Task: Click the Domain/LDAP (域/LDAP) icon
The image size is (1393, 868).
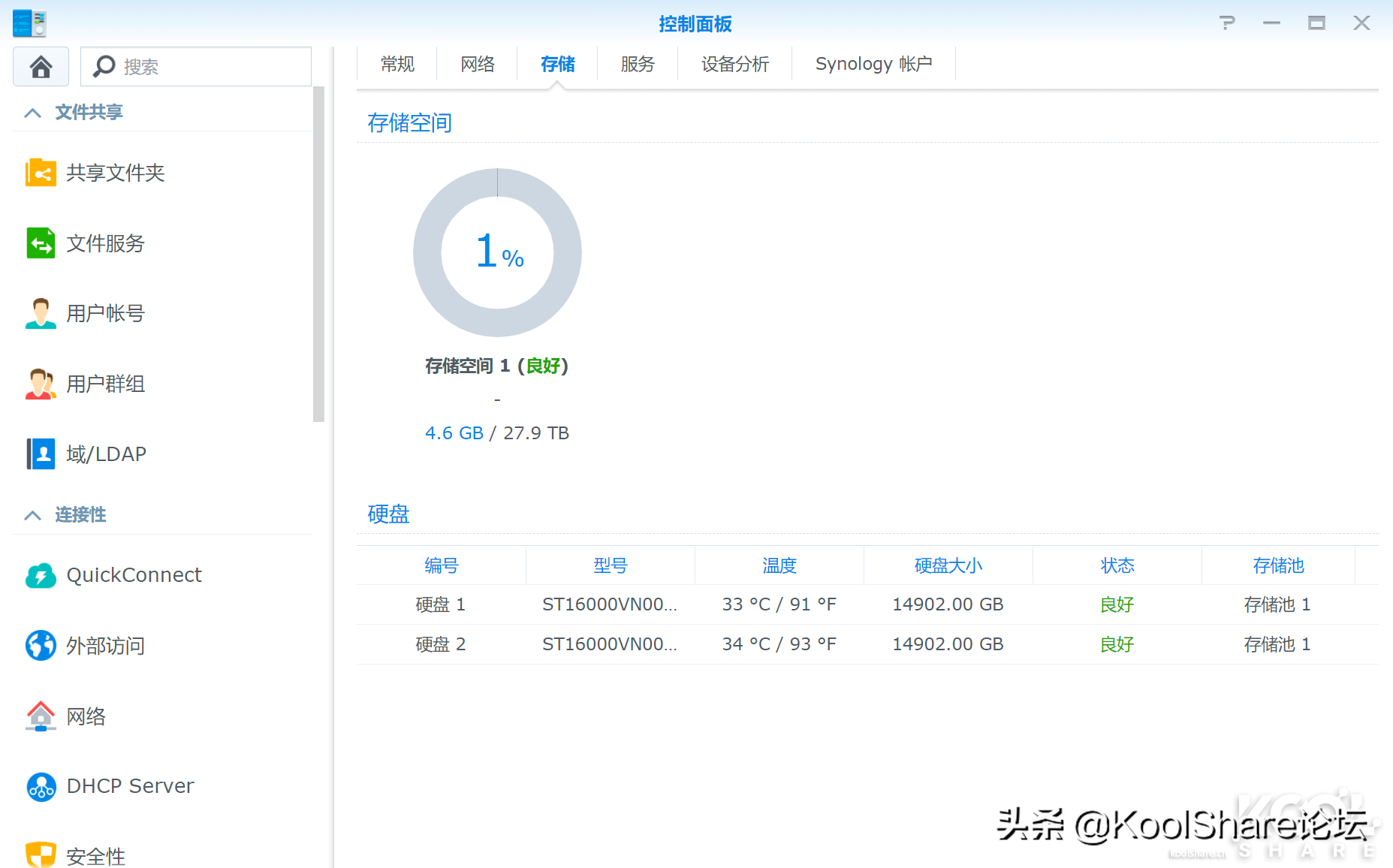Action: (41, 454)
